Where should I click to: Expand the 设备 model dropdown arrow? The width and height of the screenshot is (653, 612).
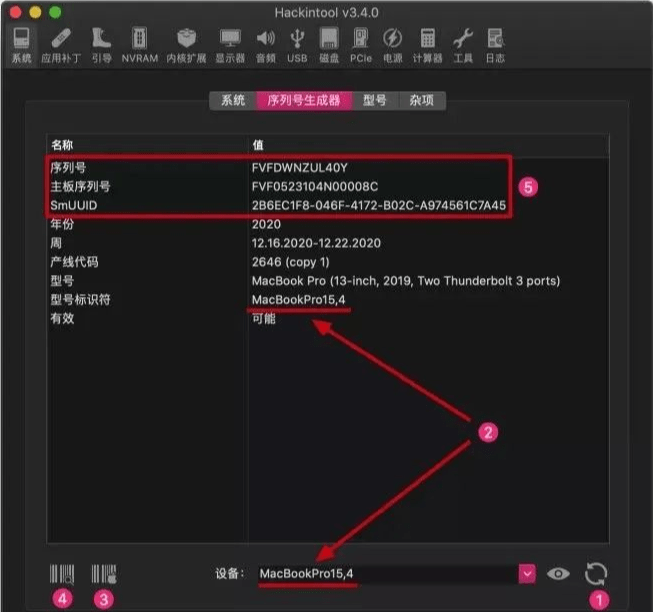[x=527, y=574]
